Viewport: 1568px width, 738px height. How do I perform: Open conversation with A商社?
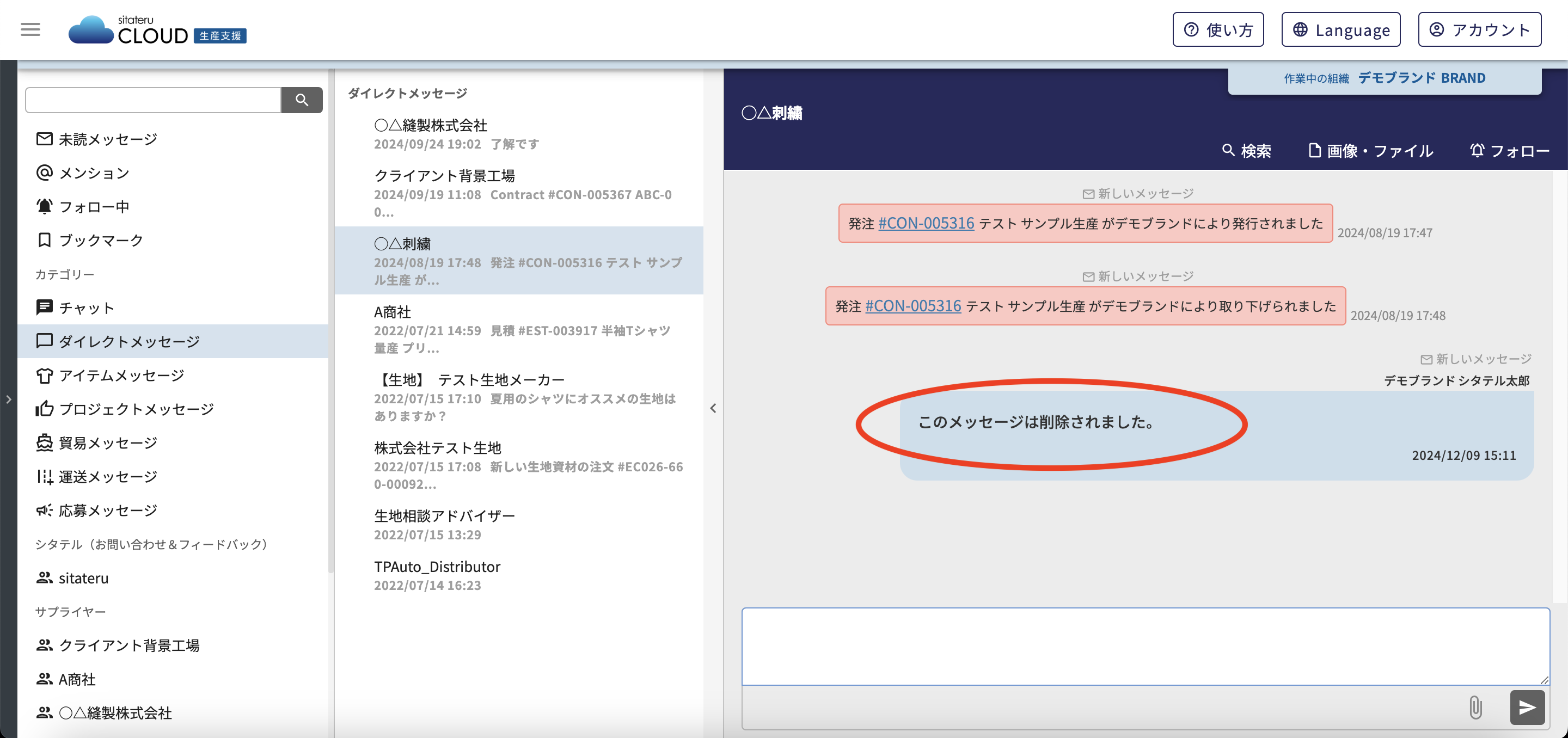[519, 329]
